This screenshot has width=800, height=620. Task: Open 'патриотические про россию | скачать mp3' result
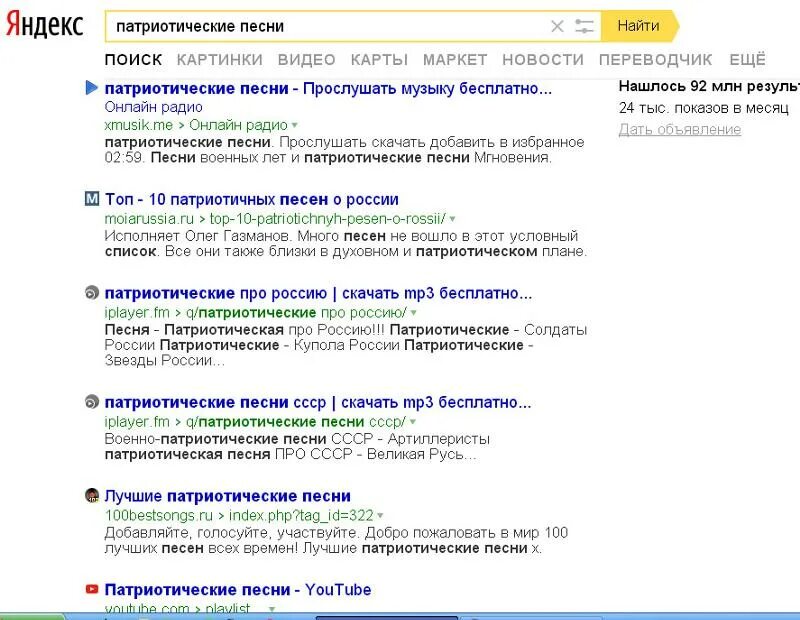coord(318,293)
